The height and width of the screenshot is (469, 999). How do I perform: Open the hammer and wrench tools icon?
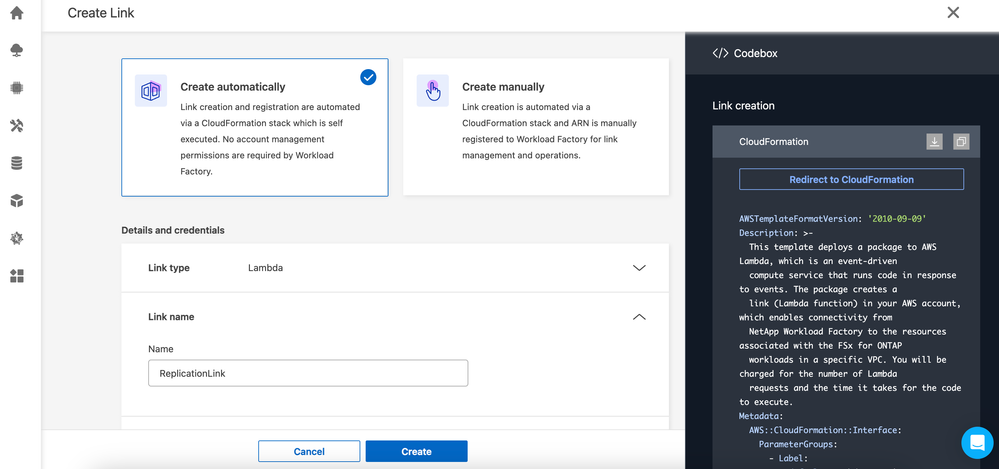click(16, 126)
